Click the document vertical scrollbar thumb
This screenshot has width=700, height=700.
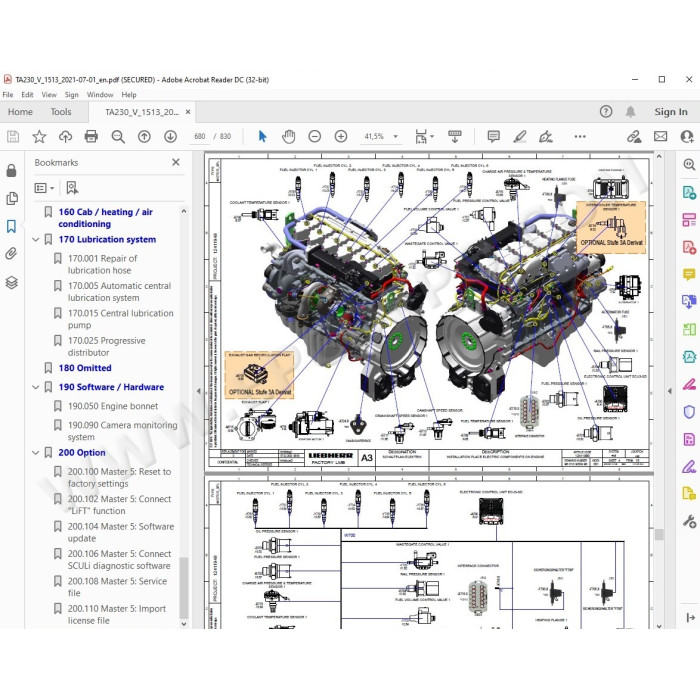click(x=659, y=534)
